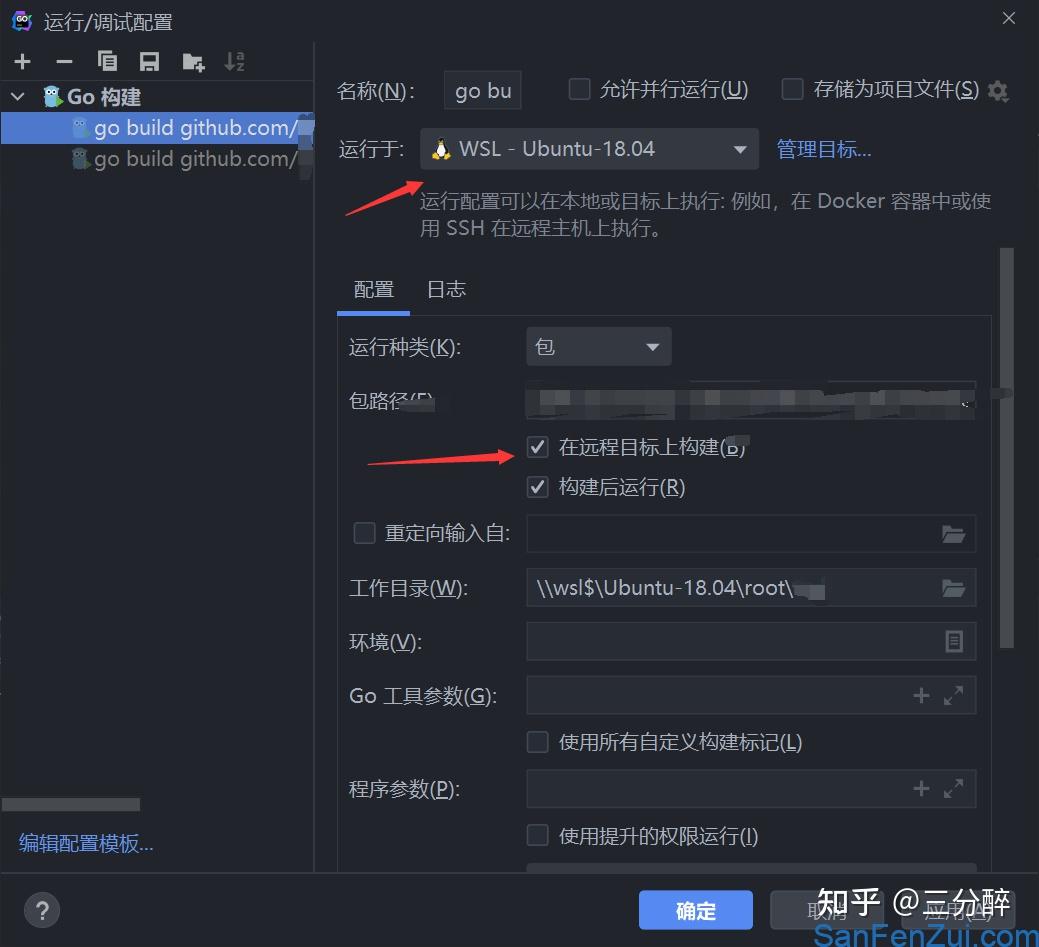Remove the selected run configuration
This screenshot has height=947, width=1039.
[x=64, y=61]
